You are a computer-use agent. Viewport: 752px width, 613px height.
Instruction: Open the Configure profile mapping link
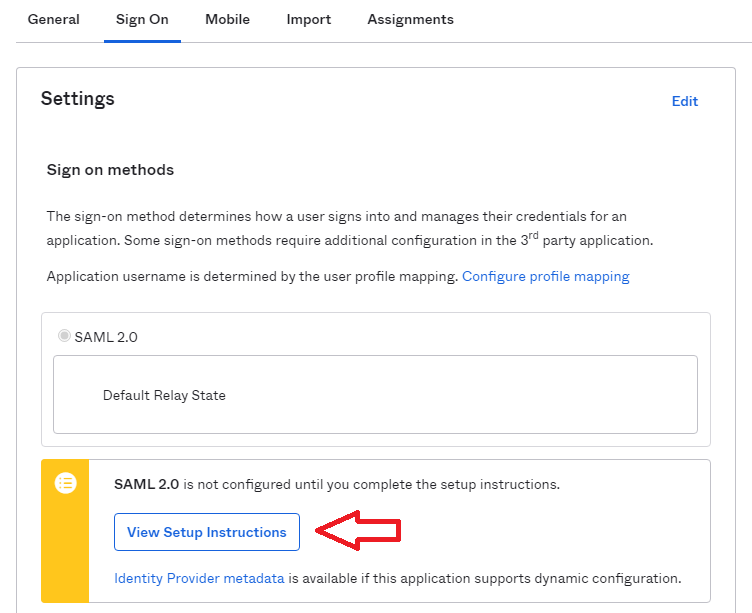click(x=545, y=276)
